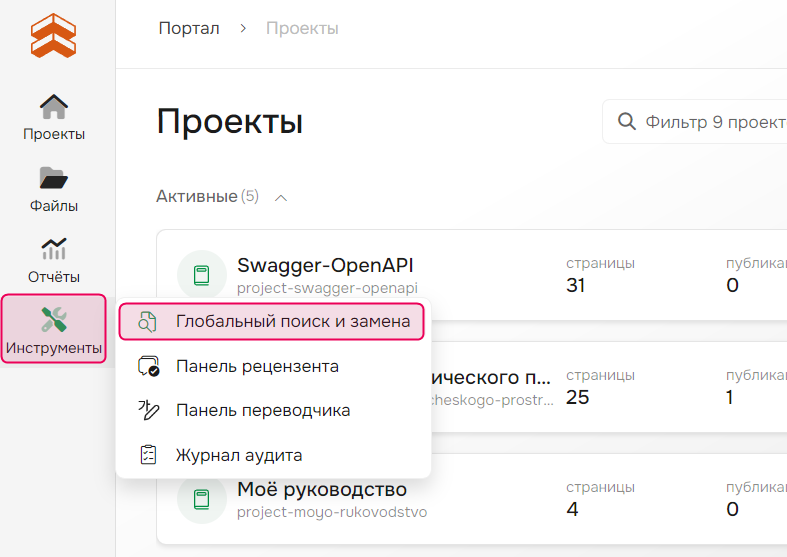Click the page count 31
Image resolution: width=787 pixels, height=557 pixels.
[x=576, y=286]
